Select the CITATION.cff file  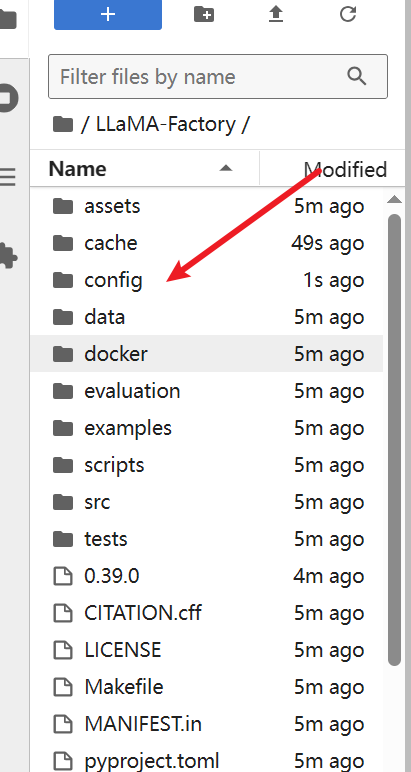tap(207, 613)
